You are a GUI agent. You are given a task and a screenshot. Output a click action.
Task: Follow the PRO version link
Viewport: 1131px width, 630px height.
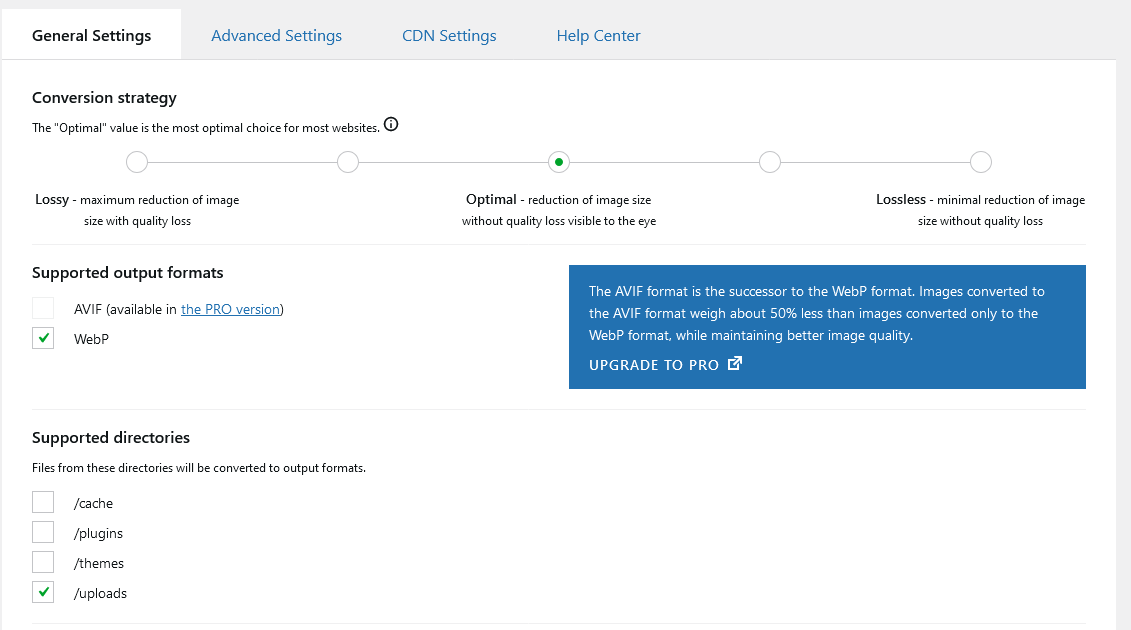230,309
